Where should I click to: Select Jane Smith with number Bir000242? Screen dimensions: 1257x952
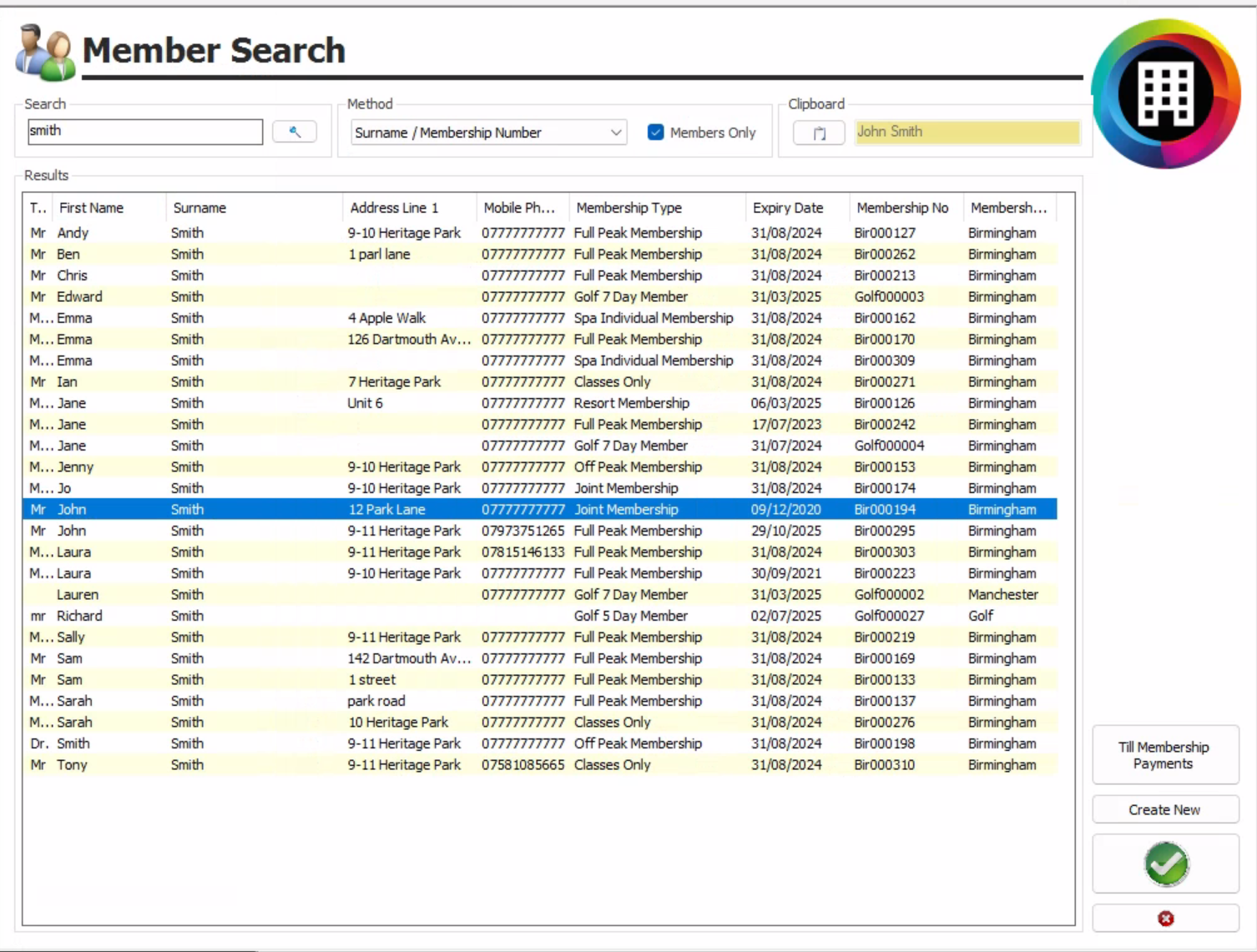tap(540, 425)
